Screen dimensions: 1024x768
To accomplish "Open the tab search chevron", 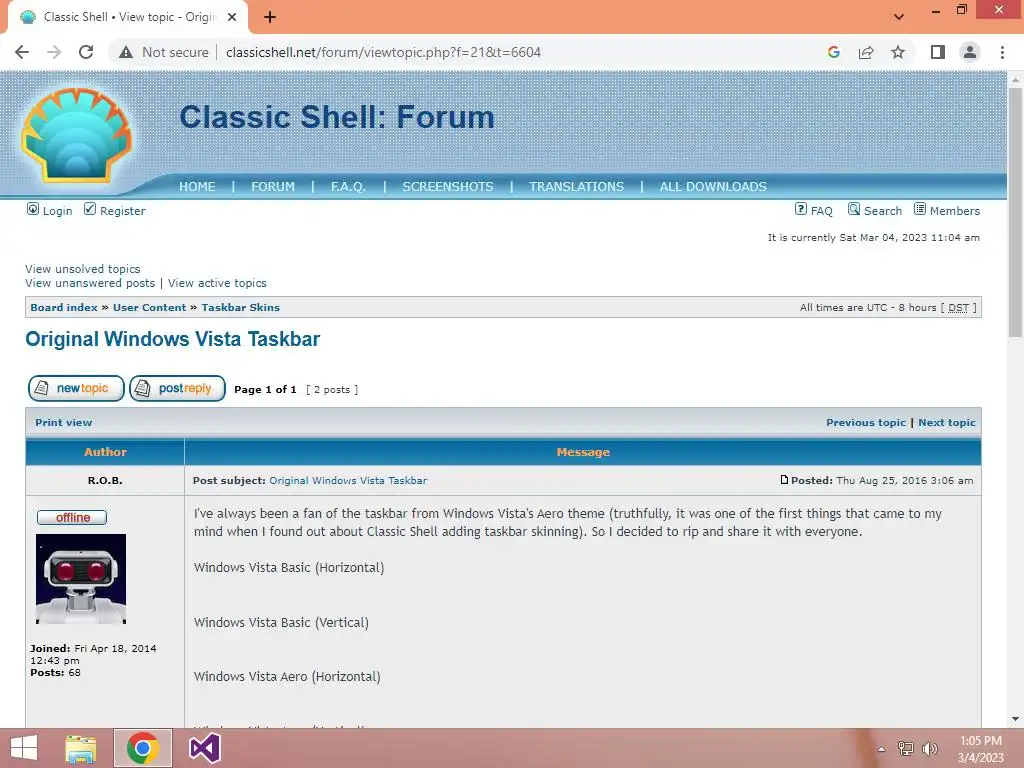I will (x=899, y=17).
